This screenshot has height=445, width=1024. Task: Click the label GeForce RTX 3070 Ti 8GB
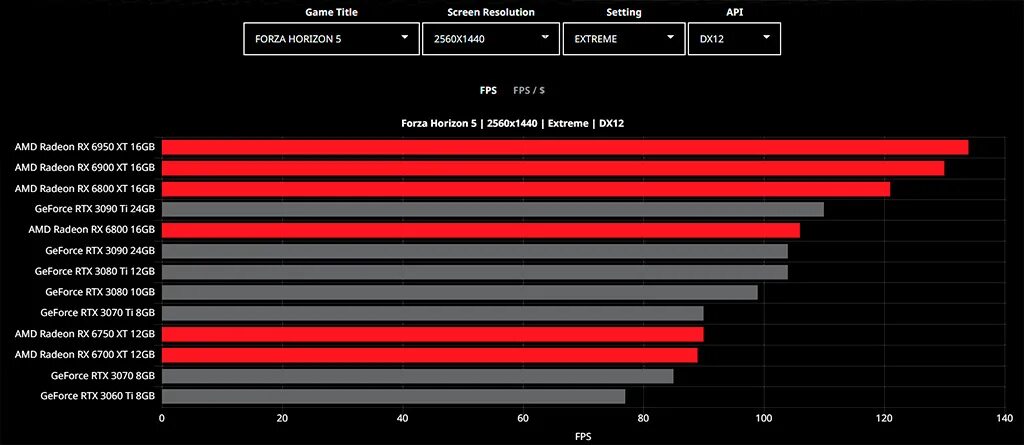(97, 313)
